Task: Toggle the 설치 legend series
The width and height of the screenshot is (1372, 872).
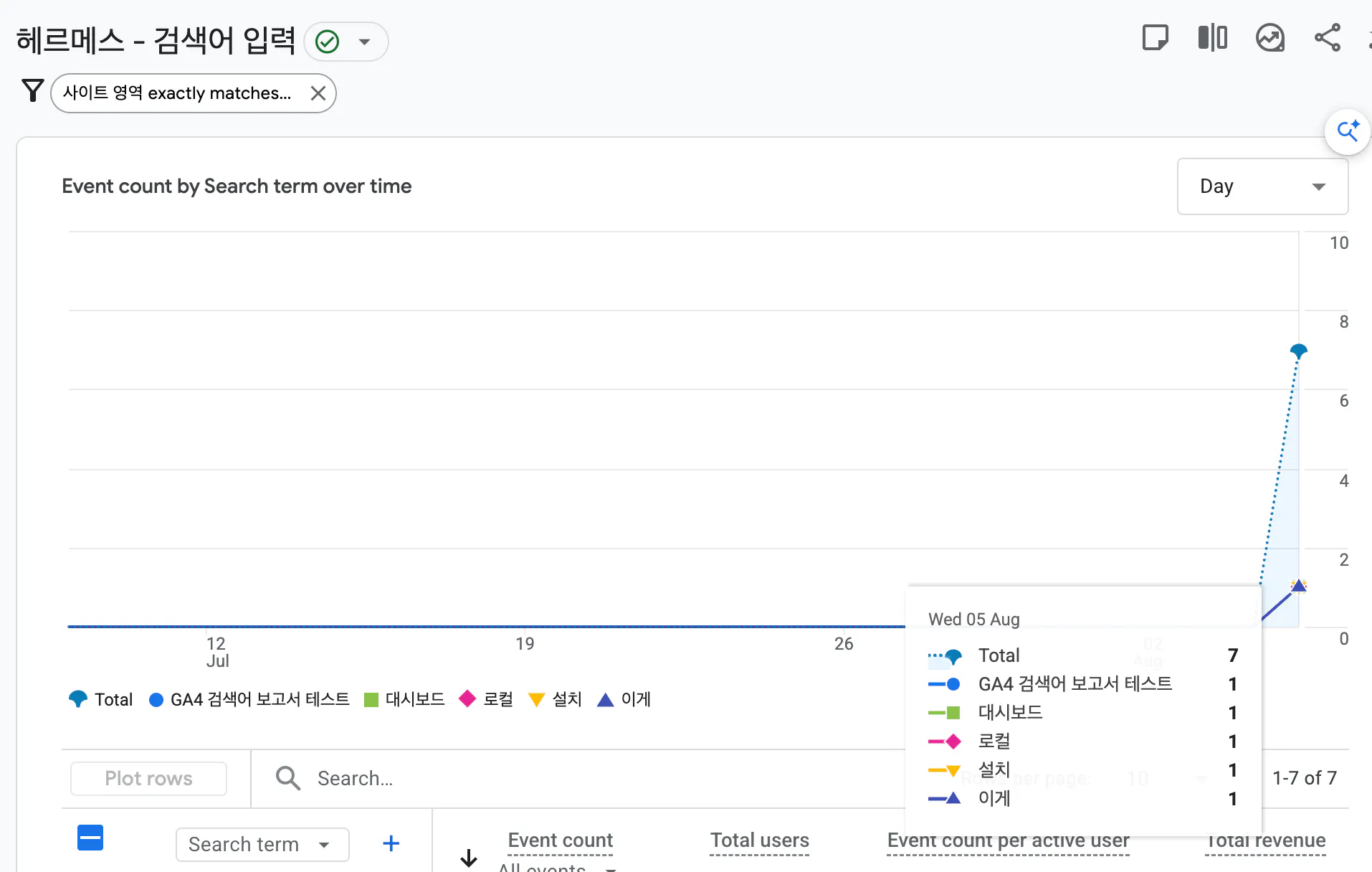Action: pos(555,699)
